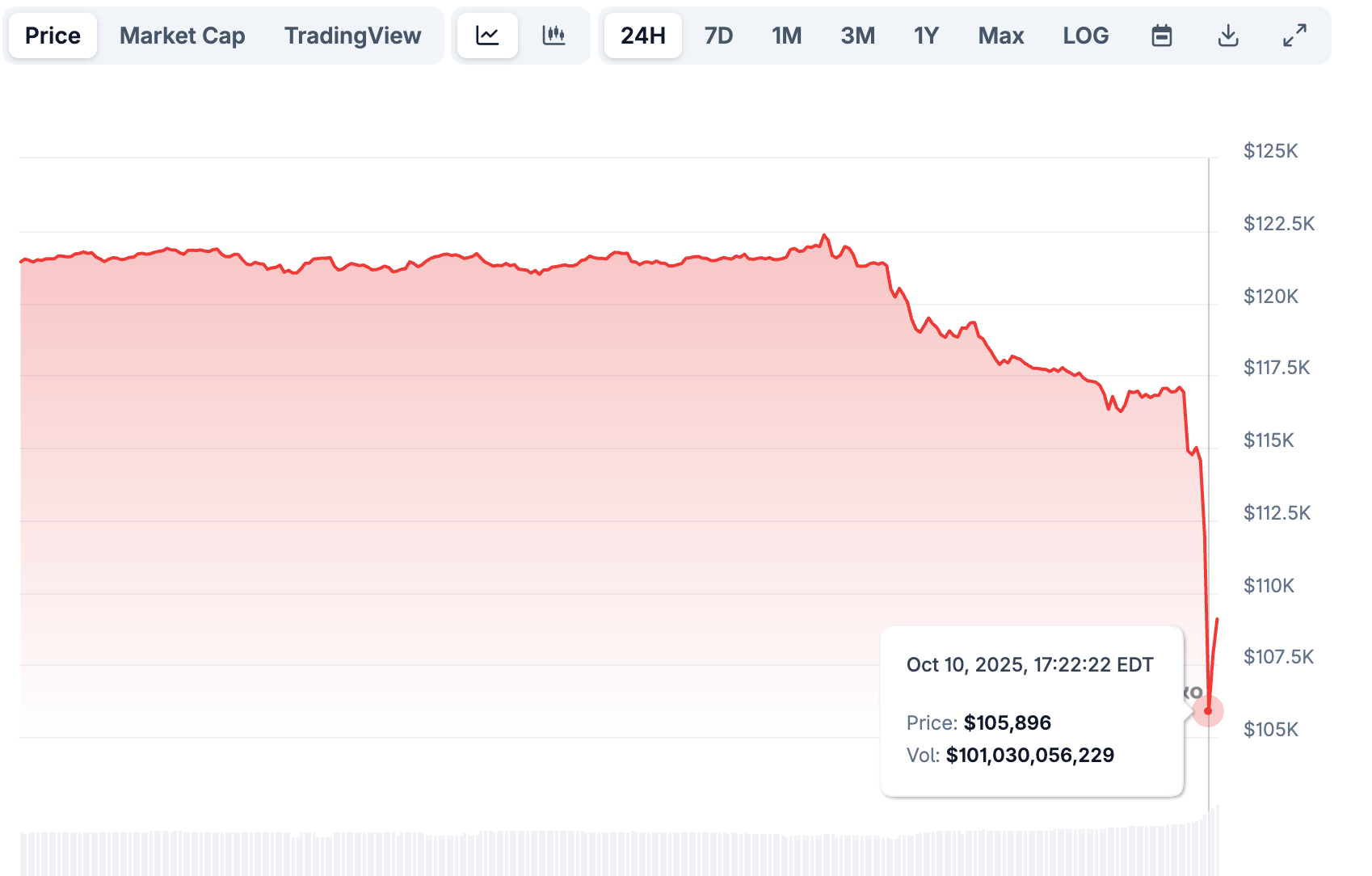Select the line chart icon
Viewport: 1372px width, 876px height.
(487, 35)
